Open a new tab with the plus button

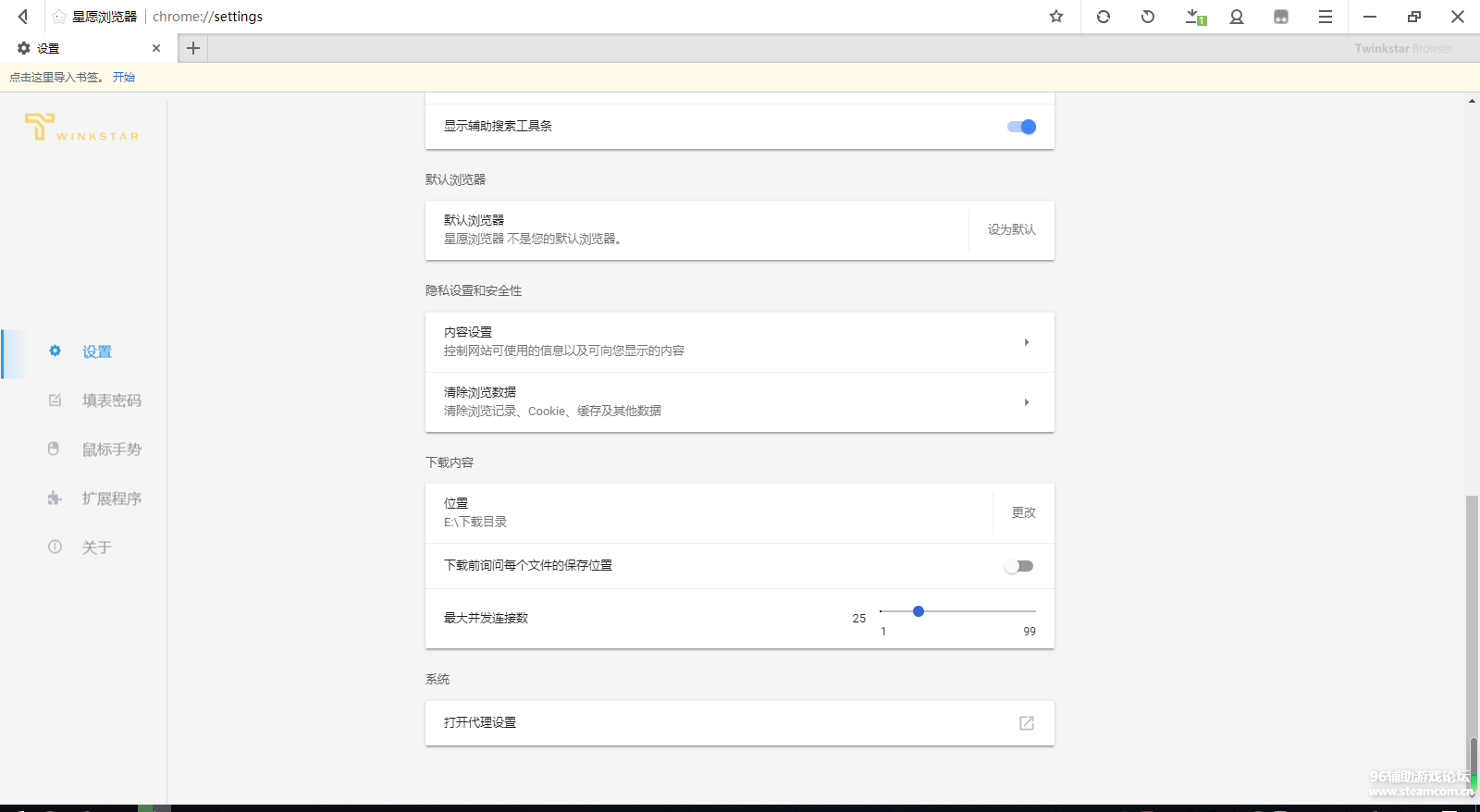pos(193,48)
